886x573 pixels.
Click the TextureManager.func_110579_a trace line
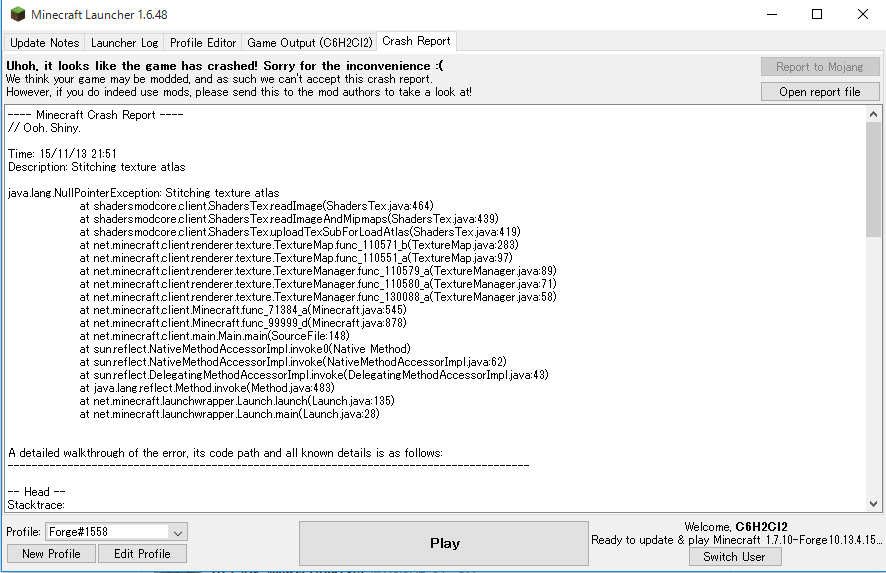click(x=318, y=271)
